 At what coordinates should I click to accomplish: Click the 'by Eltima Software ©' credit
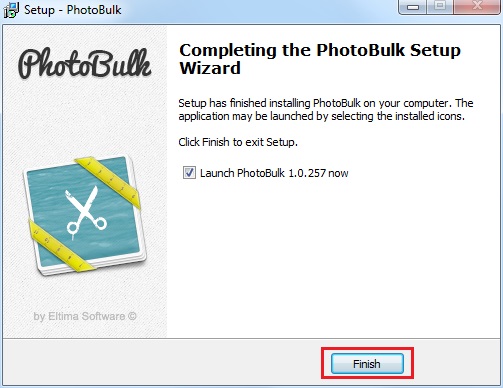click(85, 316)
